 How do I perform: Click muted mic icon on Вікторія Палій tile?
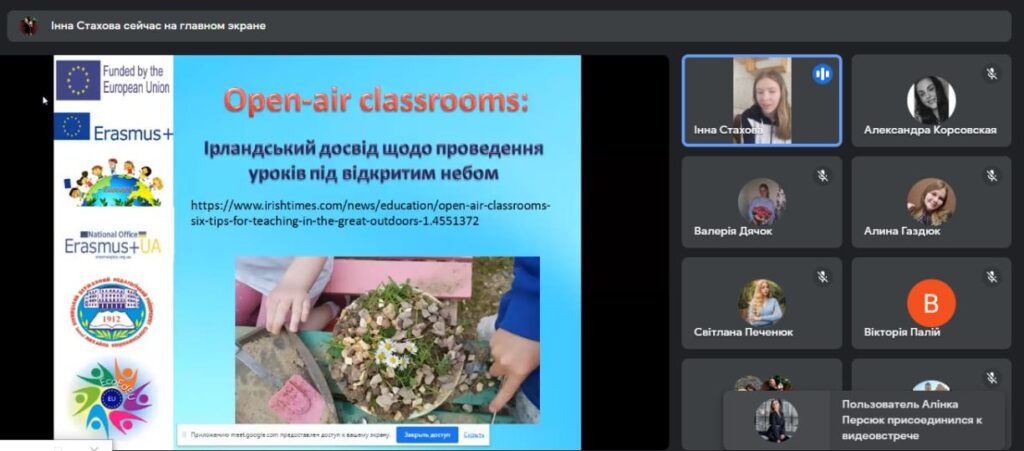click(992, 277)
